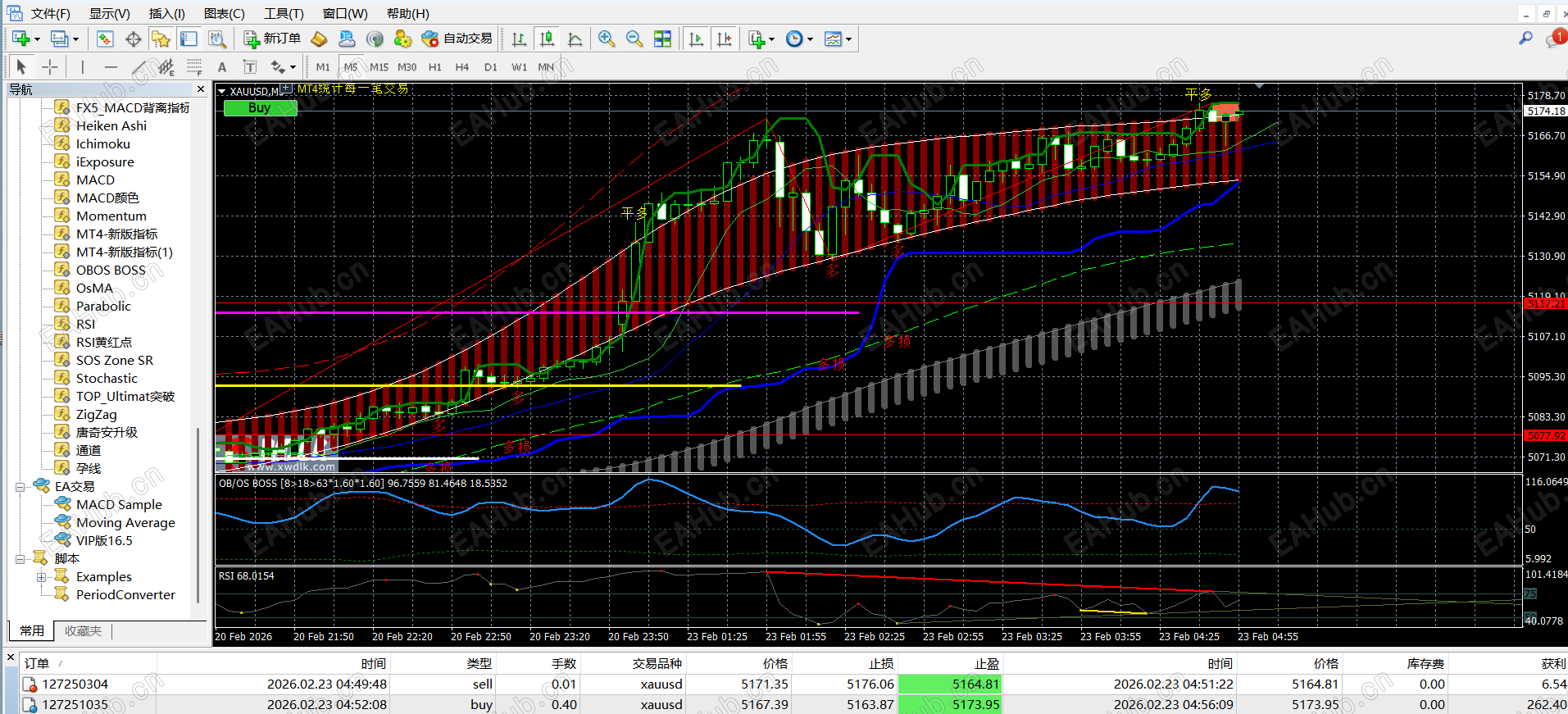Image resolution: width=1568 pixels, height=714 pixels.
Task: Select the Stochastic indicator in Navigator
Action: coord(107,378)
